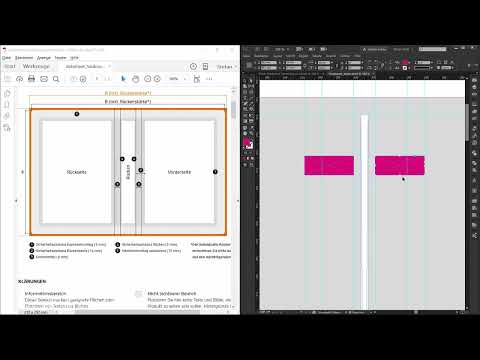Click the Nicht sichtbarer Bereich heading

click(172, 294)
